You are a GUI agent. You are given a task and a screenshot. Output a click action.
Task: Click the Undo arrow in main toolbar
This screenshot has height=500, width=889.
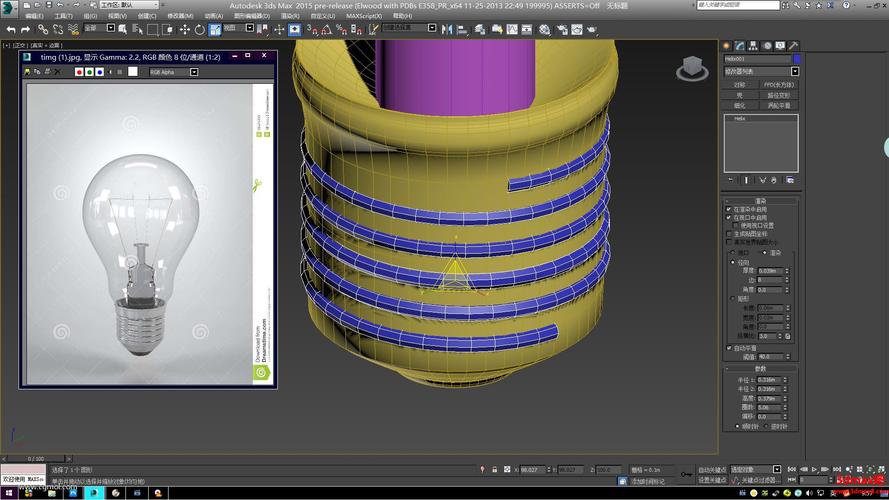[x=10, y=30]
